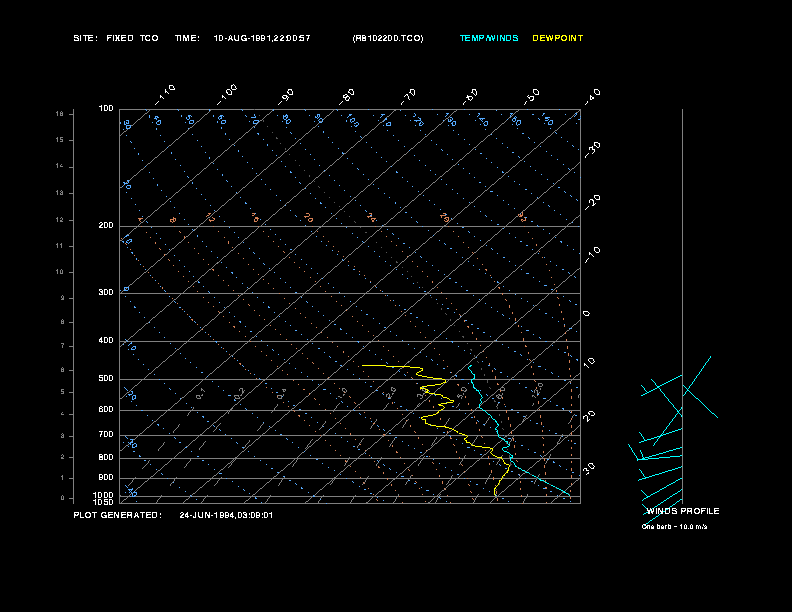Image resolution: width=792 pixels, height=612 pixels.
Task: Click the 400 pressure level label
Action: point(106,340)
